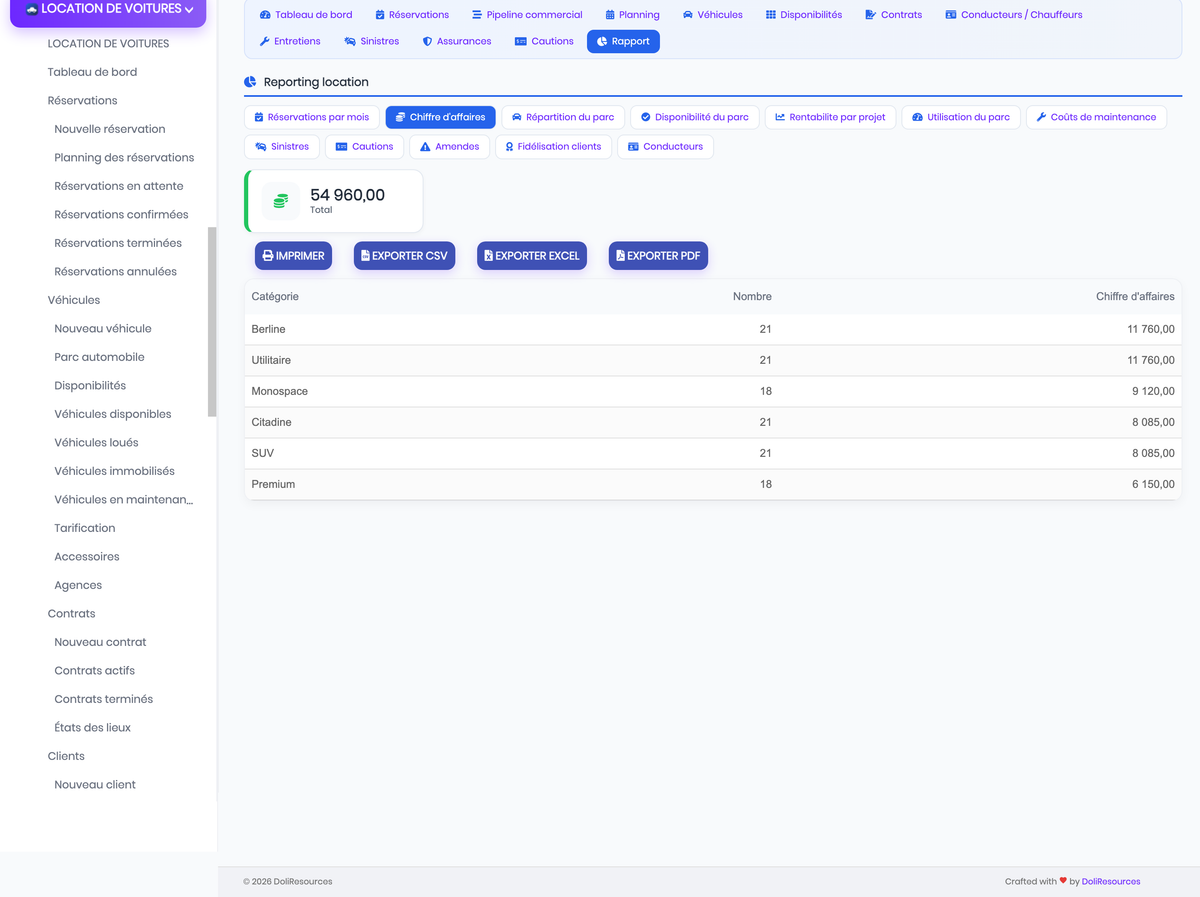Open Contrats actifs in sidebar
The image size is (1200, 897).
click(x=95, y=671)
